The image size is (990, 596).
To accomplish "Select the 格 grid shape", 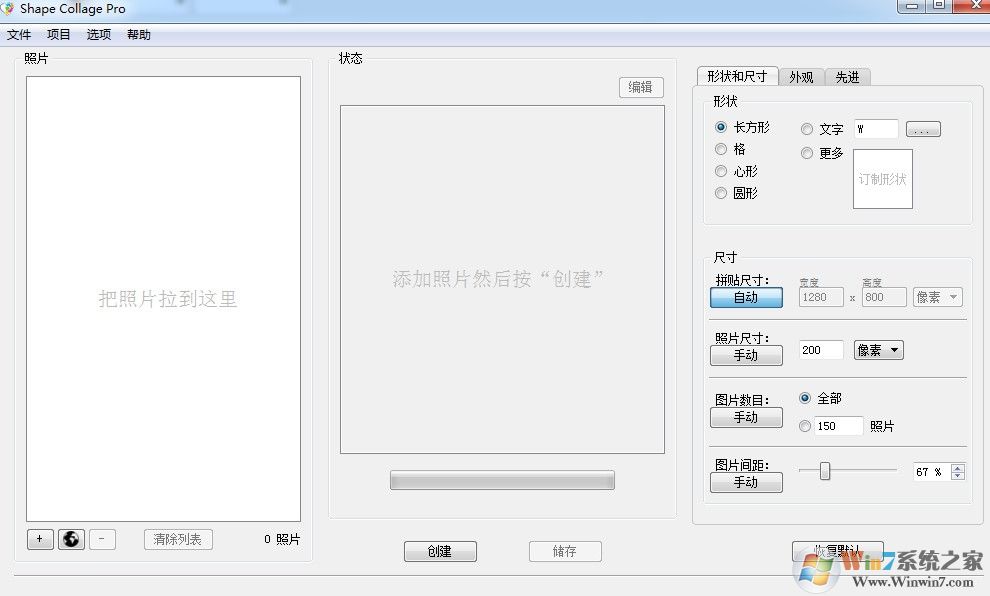I will pyautogui.click(x=721, y=149).
